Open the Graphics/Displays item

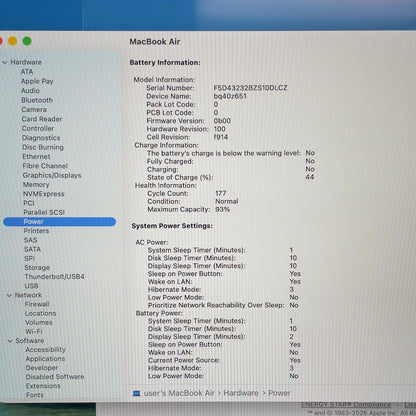pyautogui.click(x=52, y=175)
